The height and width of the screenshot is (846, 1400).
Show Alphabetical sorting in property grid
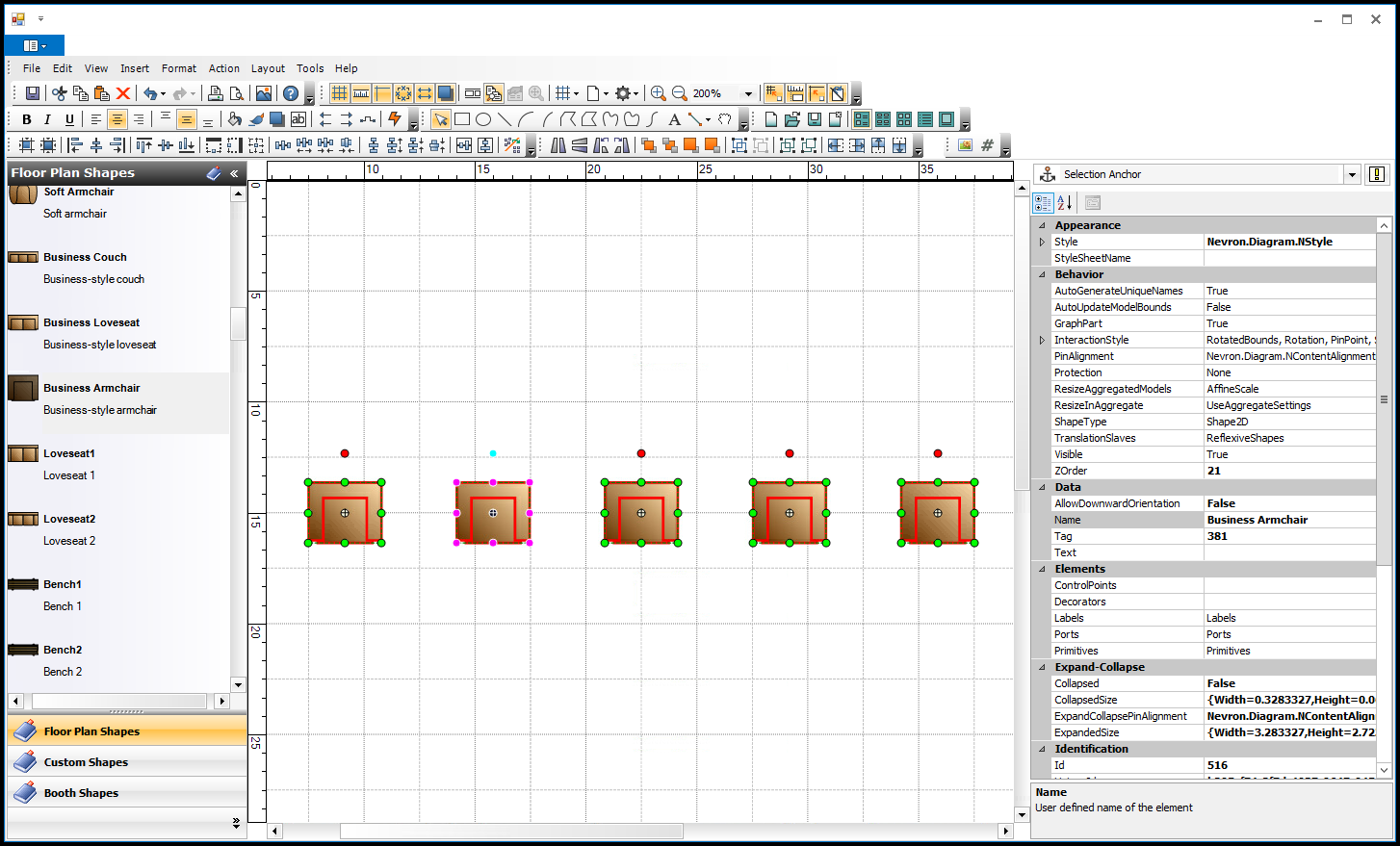pos(1065,202)
